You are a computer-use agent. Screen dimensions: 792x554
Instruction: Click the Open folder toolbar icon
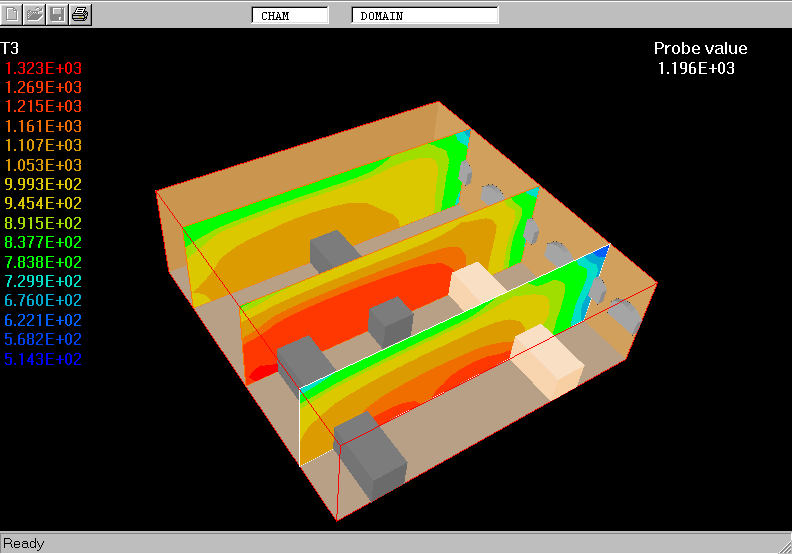tap(35, 14)
